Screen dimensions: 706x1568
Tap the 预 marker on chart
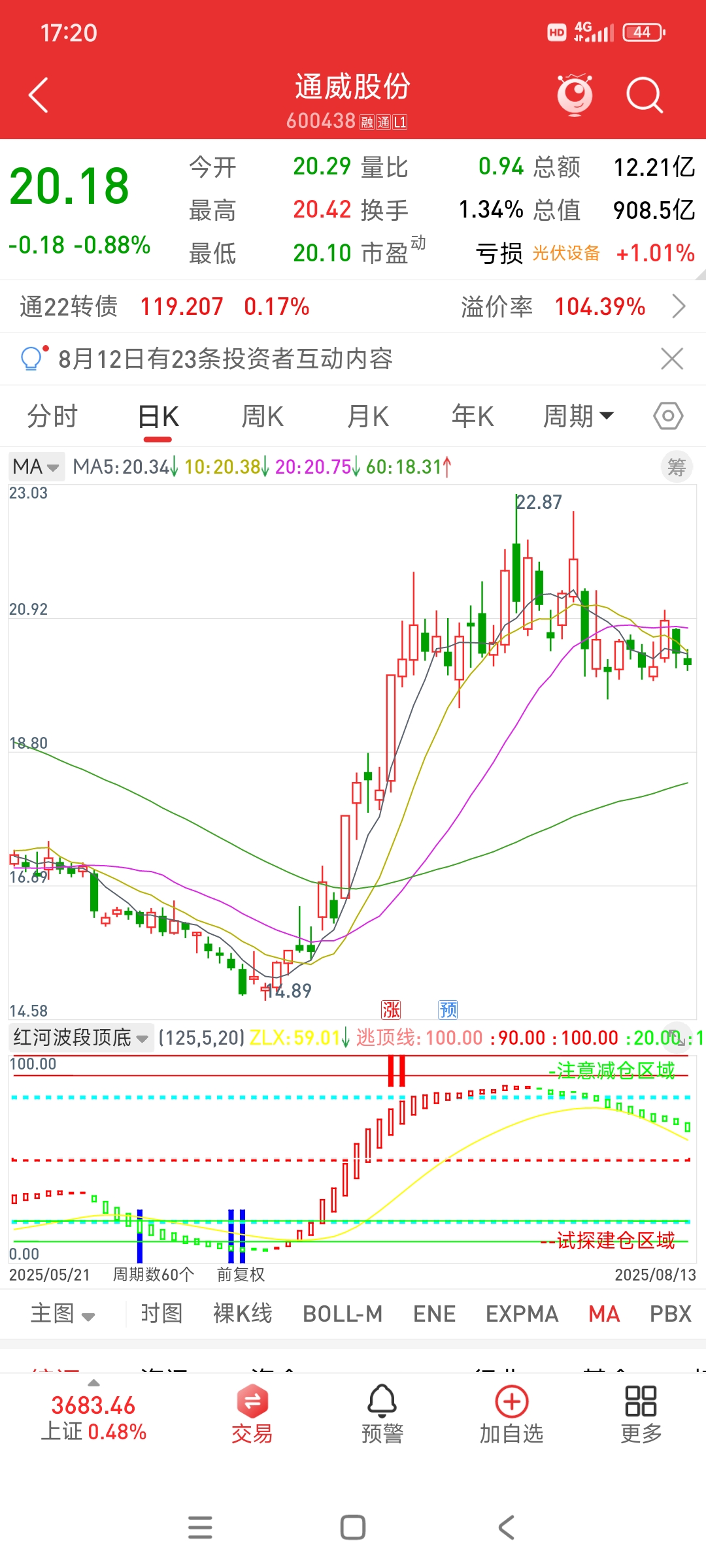click(448, 1010)
